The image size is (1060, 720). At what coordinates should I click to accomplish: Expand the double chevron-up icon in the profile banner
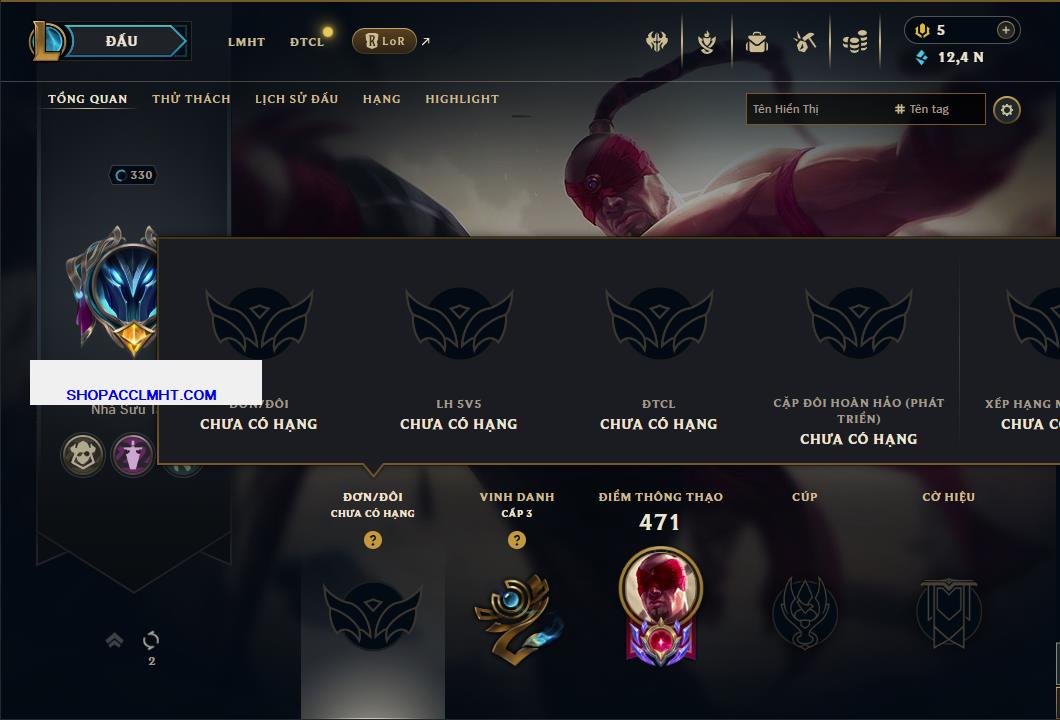click(114, 640)
